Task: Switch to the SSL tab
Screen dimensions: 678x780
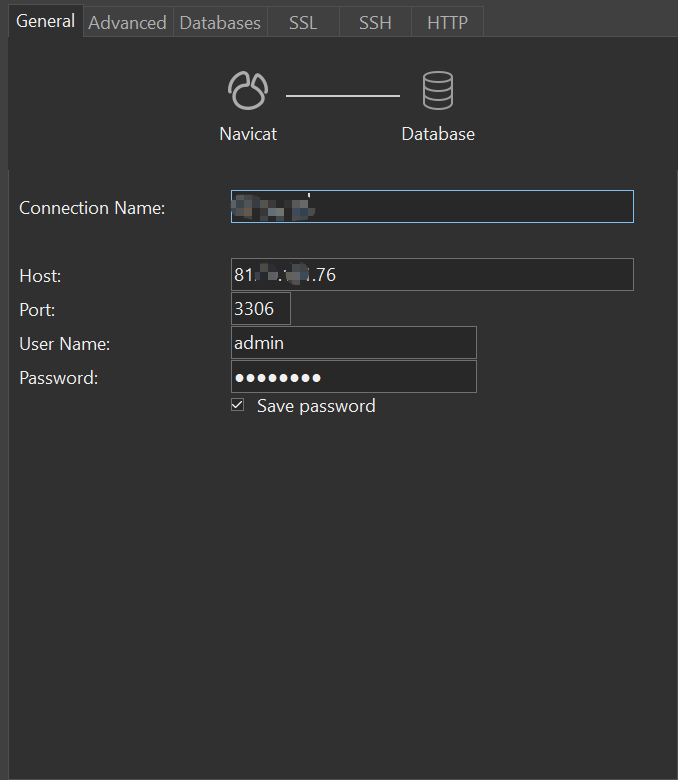Action: point(303,22)
